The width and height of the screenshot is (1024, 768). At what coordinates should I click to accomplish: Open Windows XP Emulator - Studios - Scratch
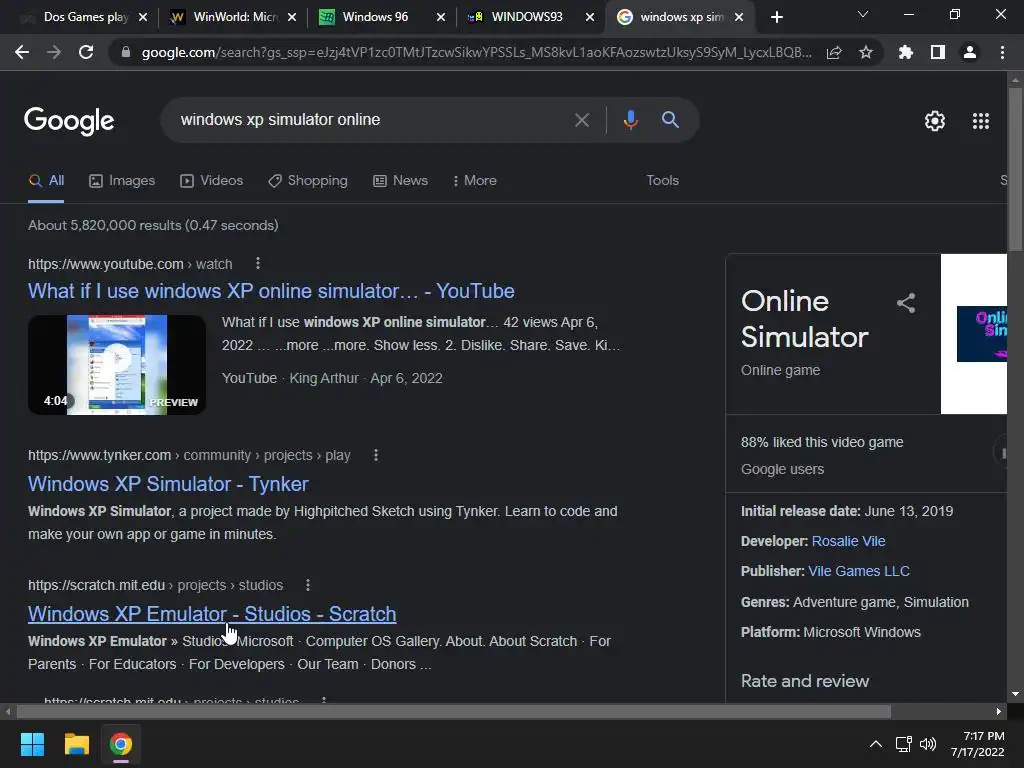pyautogui.click(x=212, y=614)
